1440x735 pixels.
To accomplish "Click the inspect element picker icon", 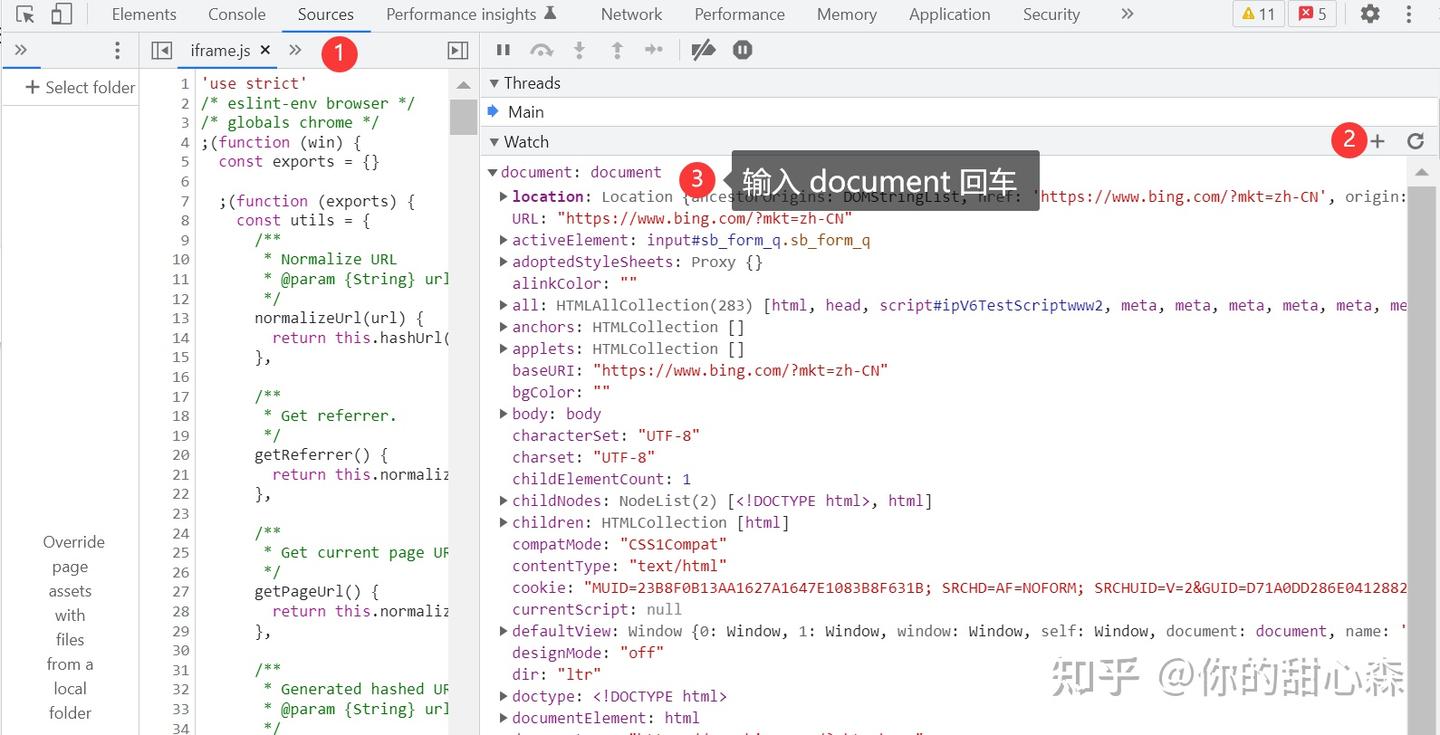I will tap(25, 14).
